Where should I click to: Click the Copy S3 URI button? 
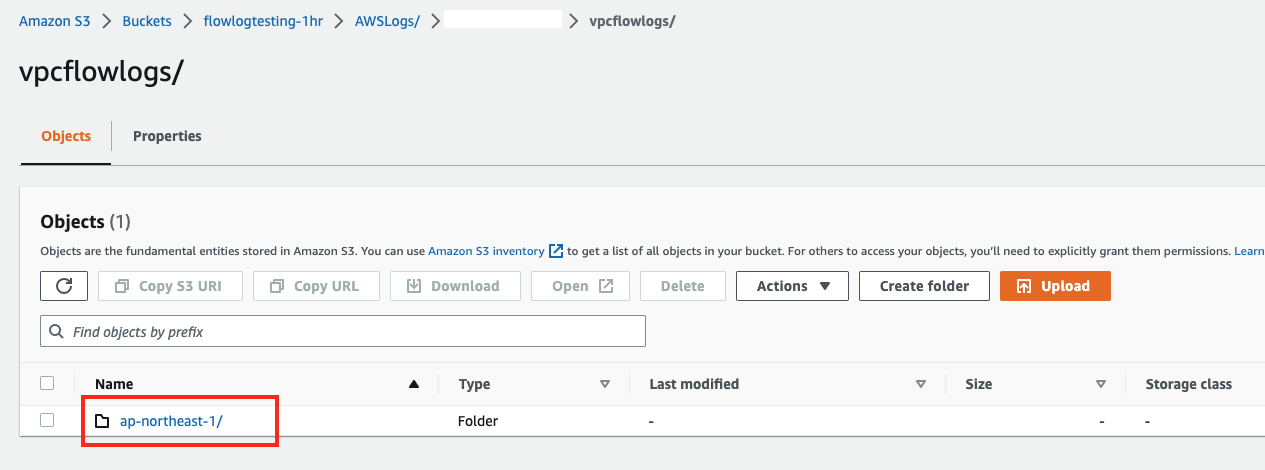point(168,286)
